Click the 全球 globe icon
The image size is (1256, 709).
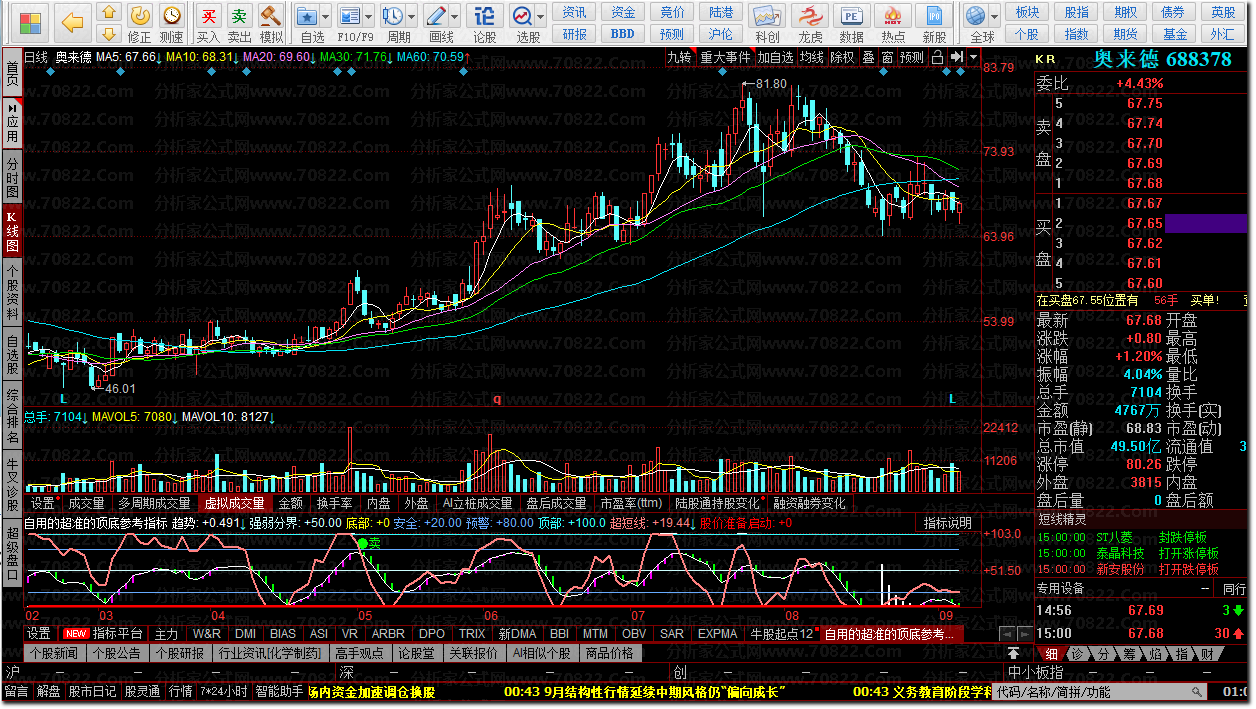(x=977, y=15)
